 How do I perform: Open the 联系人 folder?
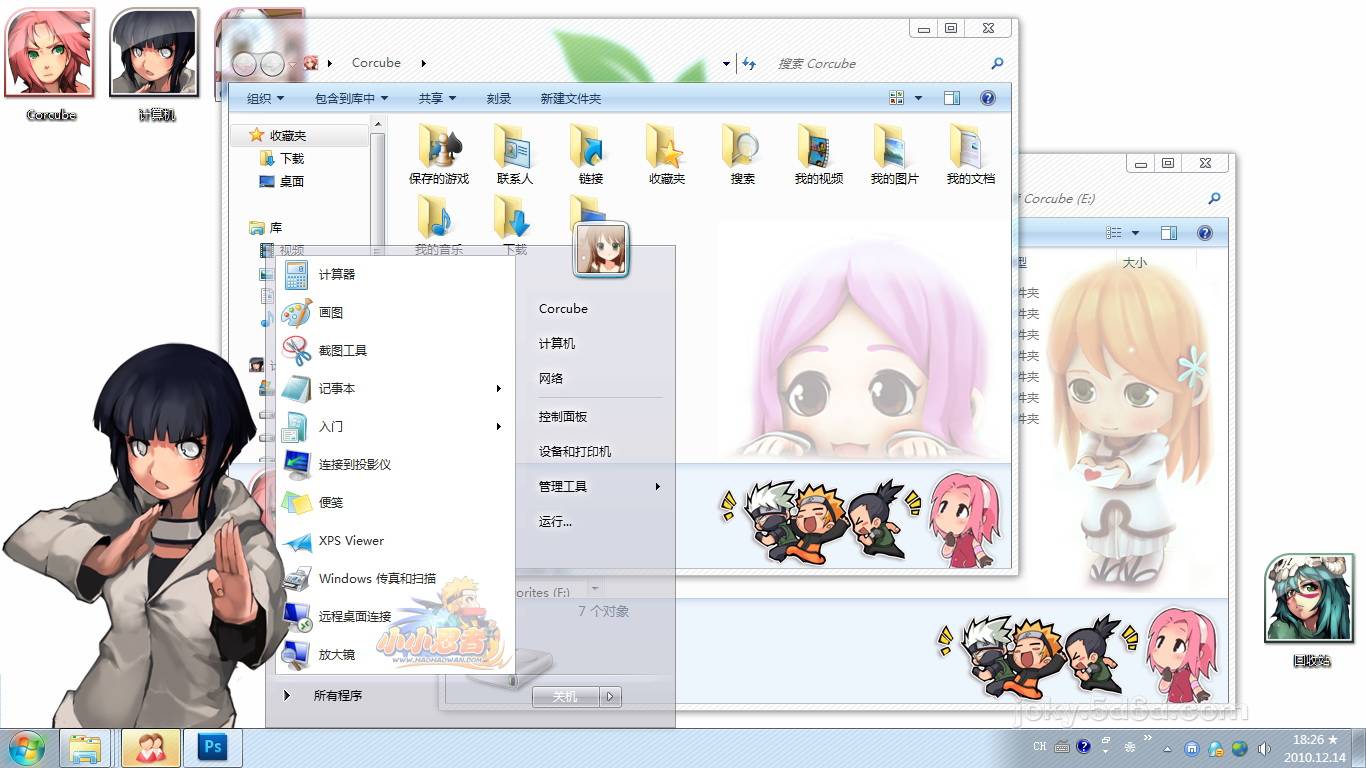tap(515, 155)
